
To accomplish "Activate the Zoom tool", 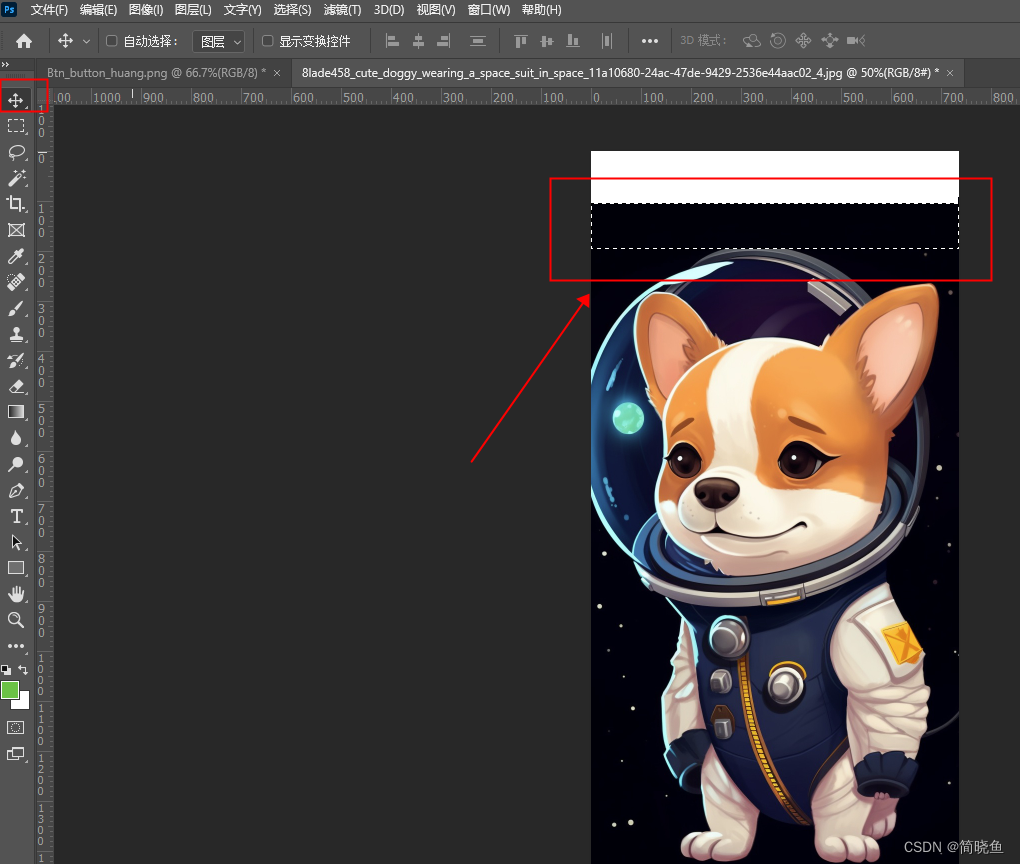I will click(16, 620).
